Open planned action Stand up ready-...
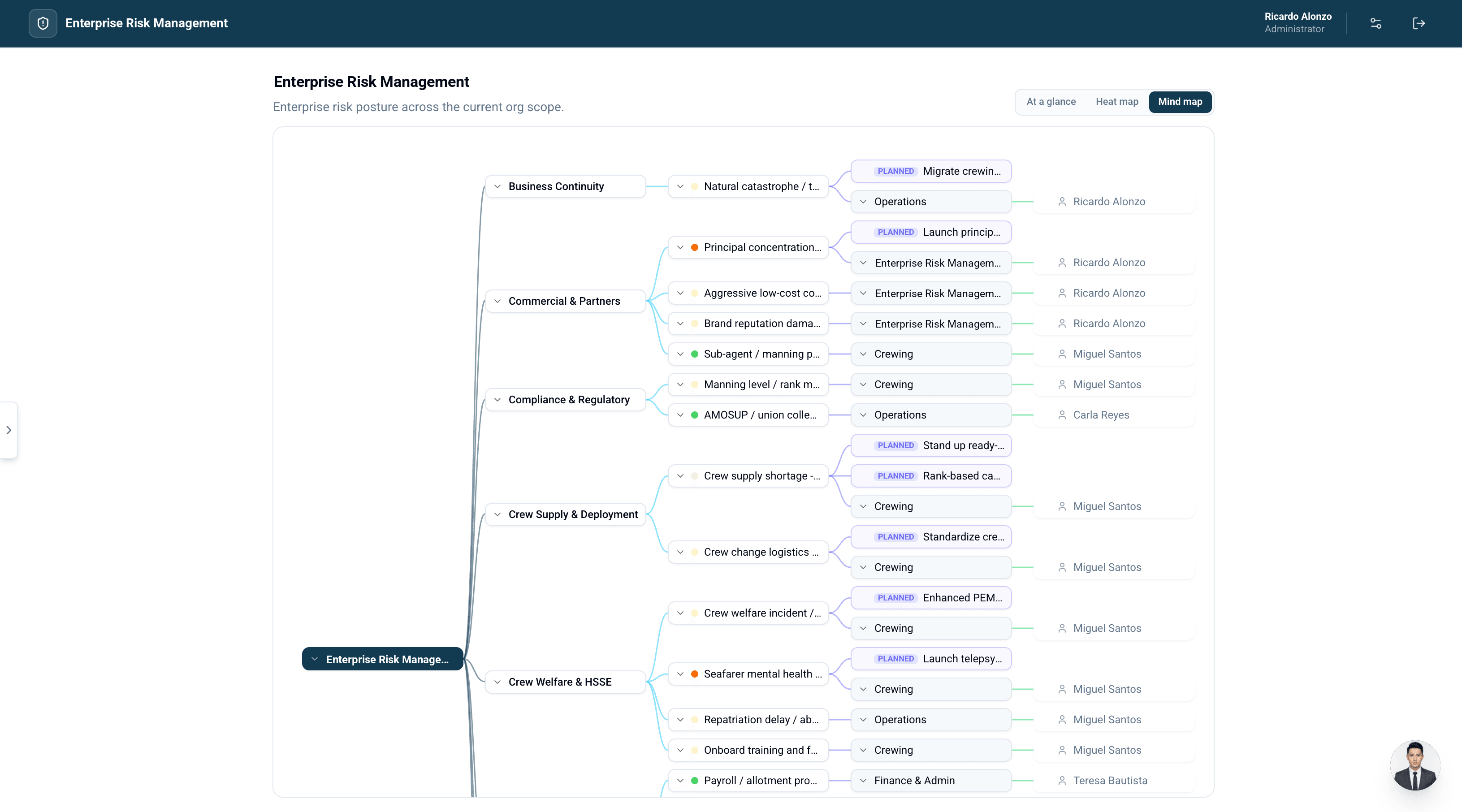Screen dimensions: 1462x812 (931, 445)
